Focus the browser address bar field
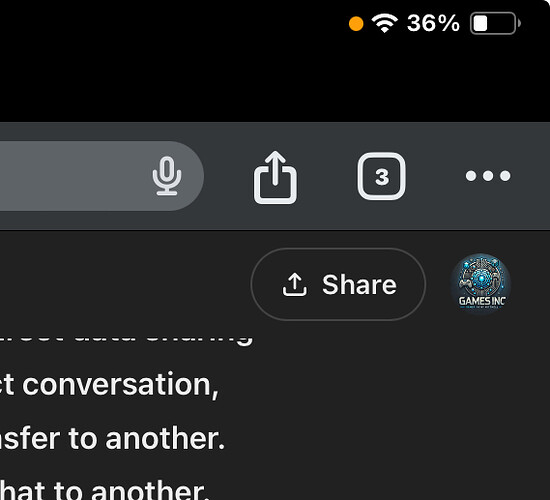Viewport: 550px width, 500px height. [102, 176]
